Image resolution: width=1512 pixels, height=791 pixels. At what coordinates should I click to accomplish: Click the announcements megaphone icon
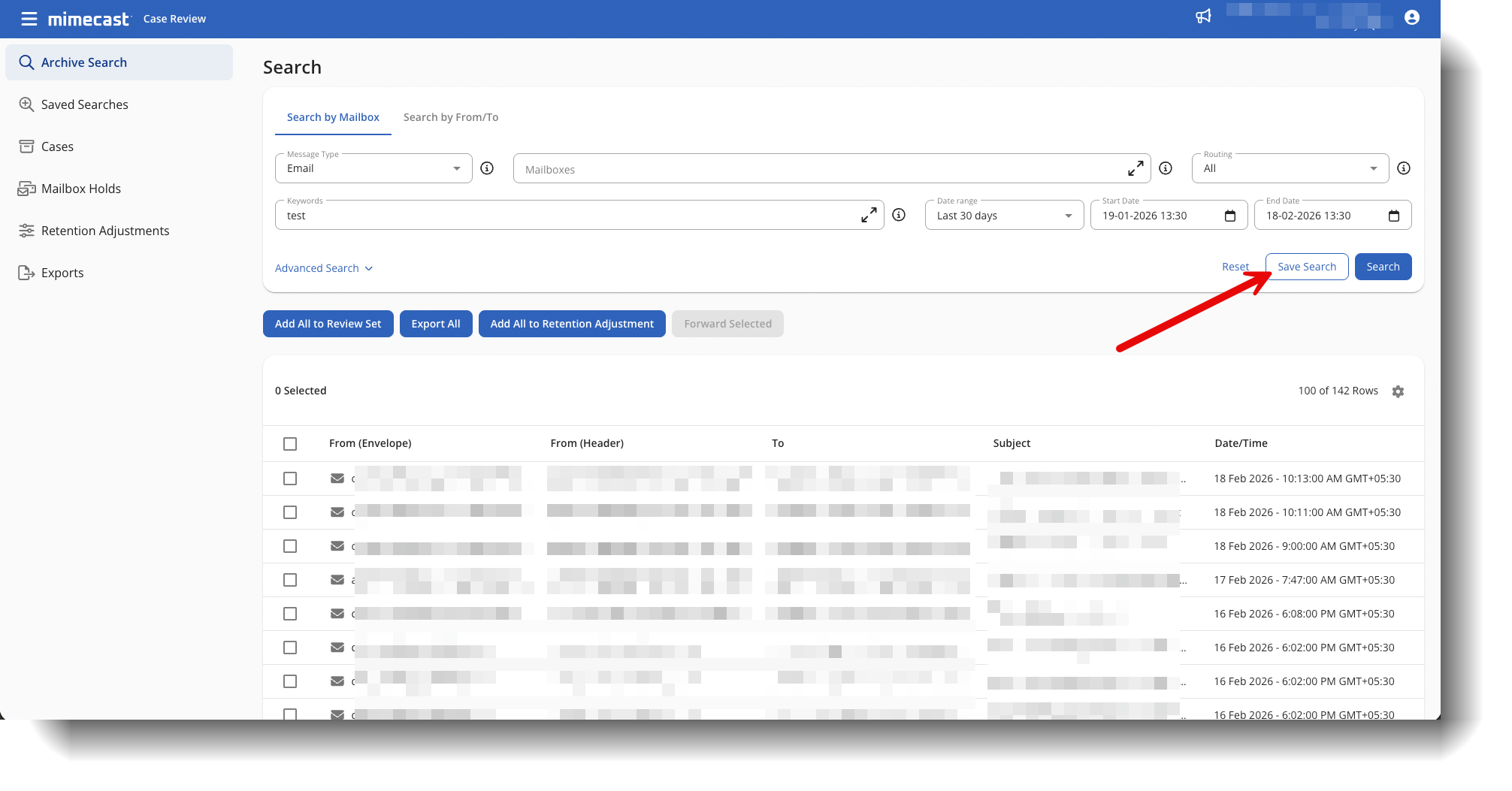(1203, 17)
